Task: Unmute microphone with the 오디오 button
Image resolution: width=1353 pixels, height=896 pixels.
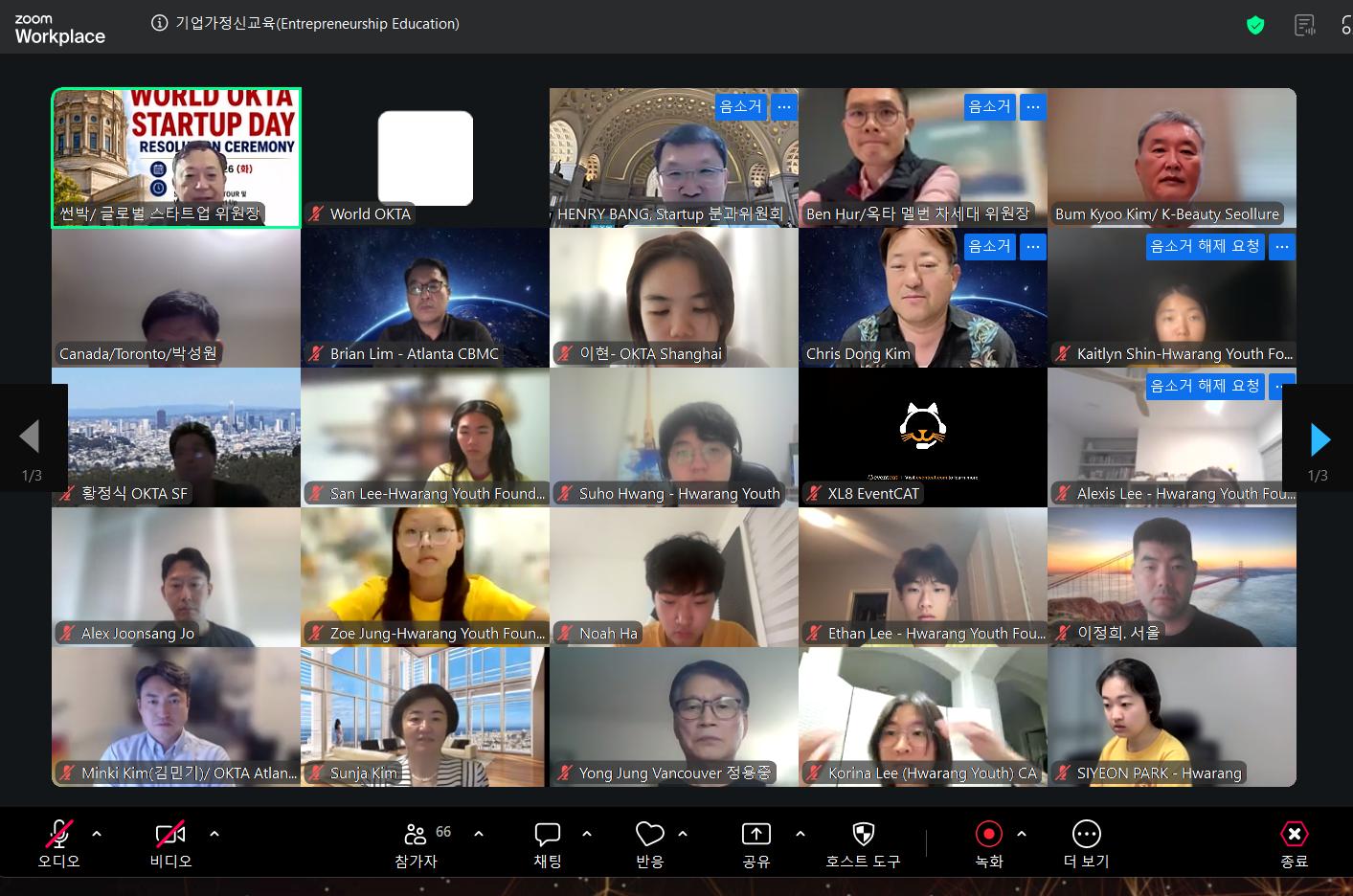Action: point(58,843)
